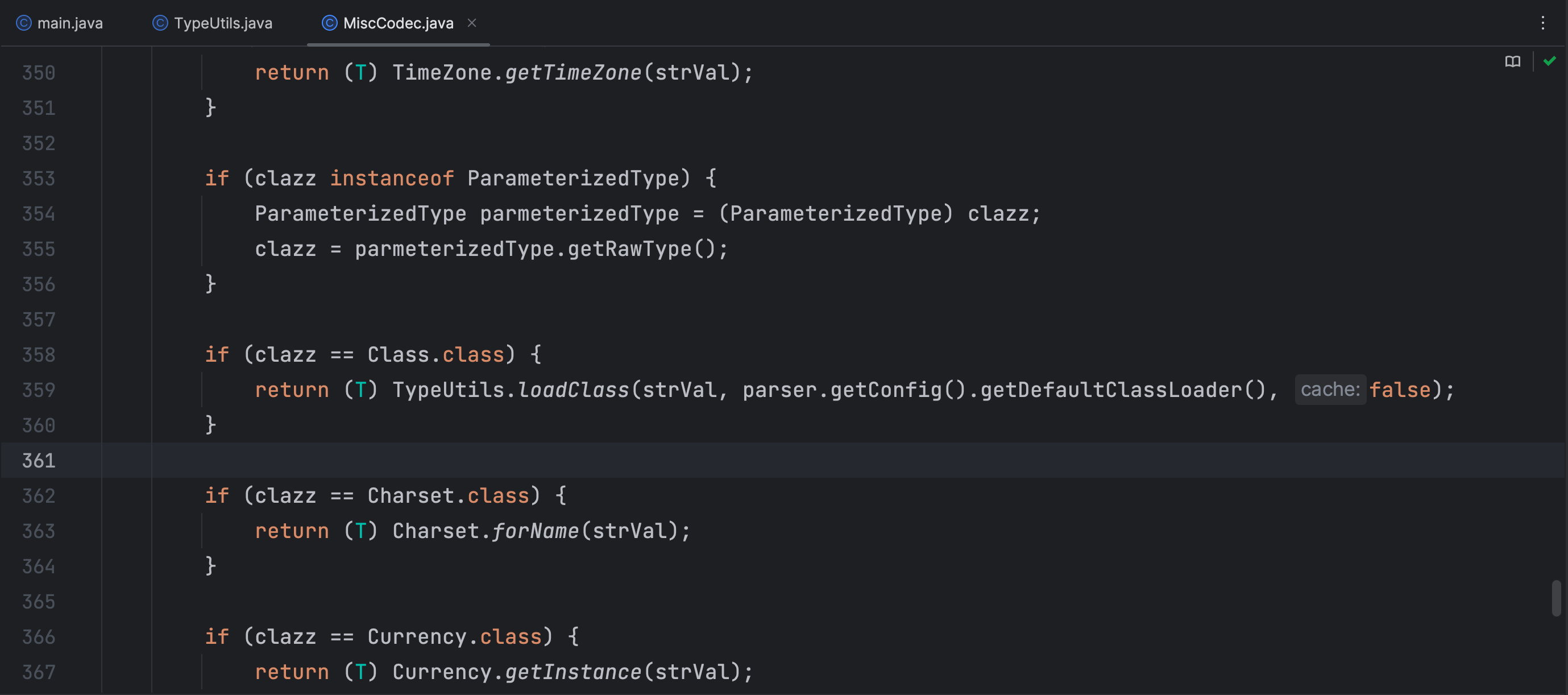Click parmeterizedType variable declaration on line 354
Image resolution: width=1568 pixels, height=695 pixels.
(579, 214)
